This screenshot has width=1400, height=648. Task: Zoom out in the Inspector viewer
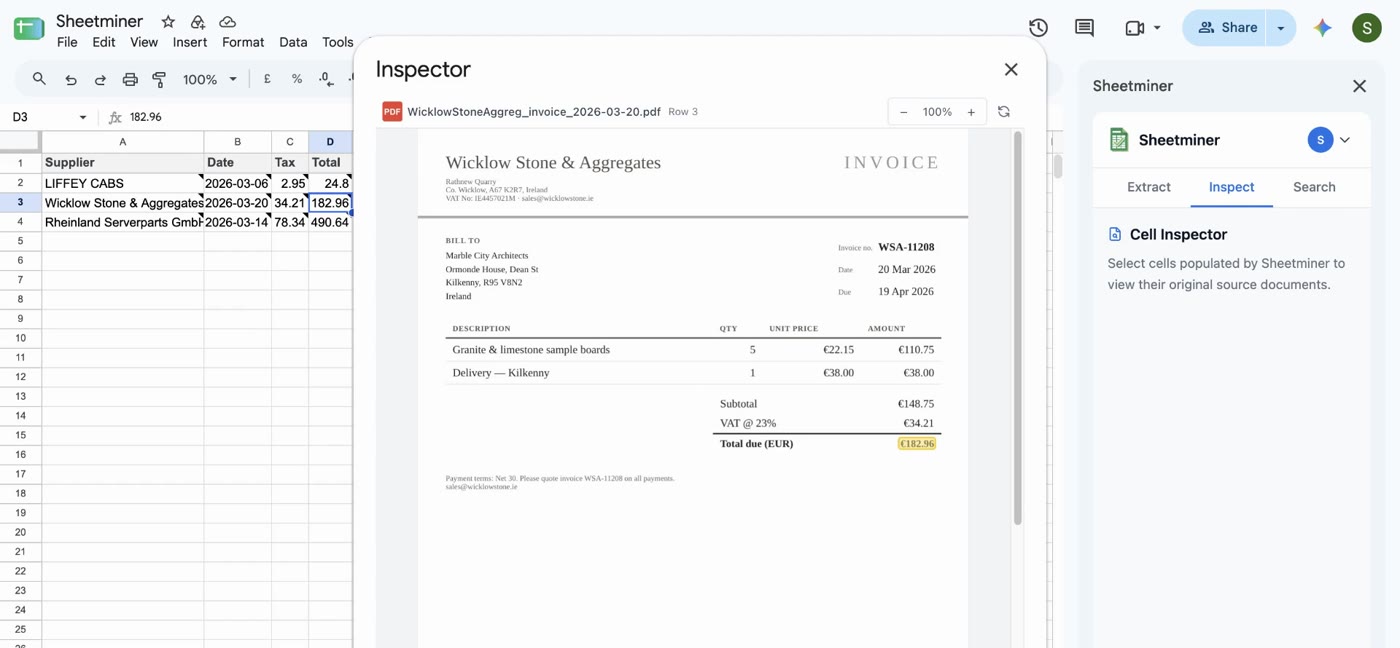point(904,112)
